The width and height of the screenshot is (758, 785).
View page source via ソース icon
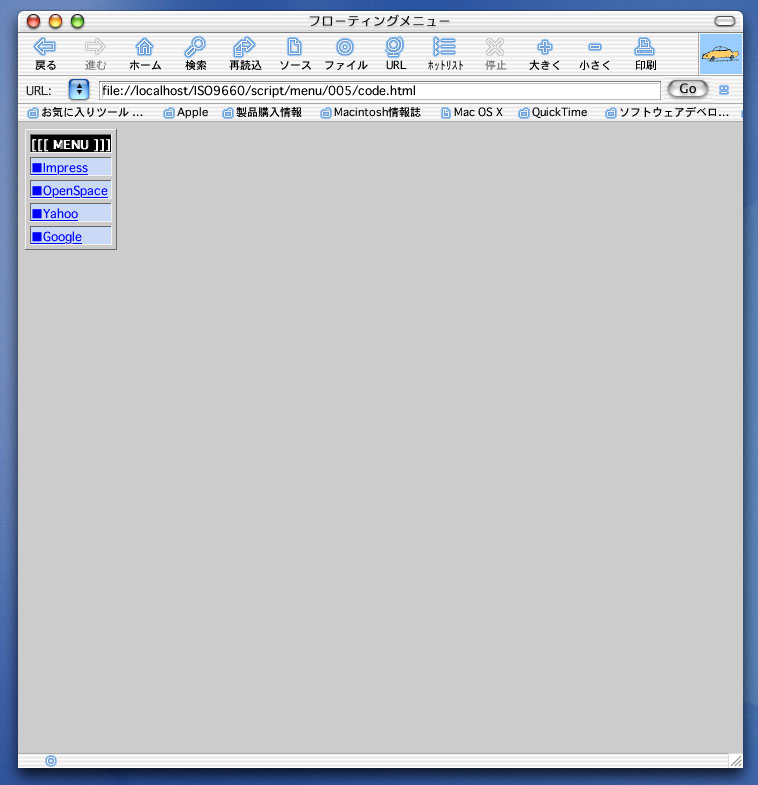pyautogui.click(x=294, y=47)
